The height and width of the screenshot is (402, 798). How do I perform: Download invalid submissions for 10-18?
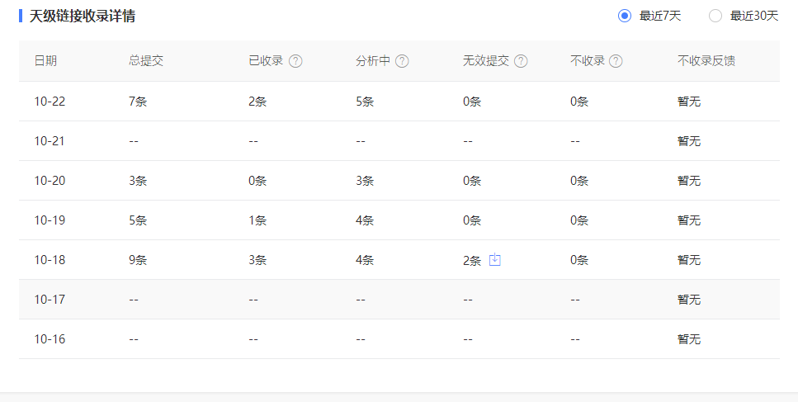(495, 260)
